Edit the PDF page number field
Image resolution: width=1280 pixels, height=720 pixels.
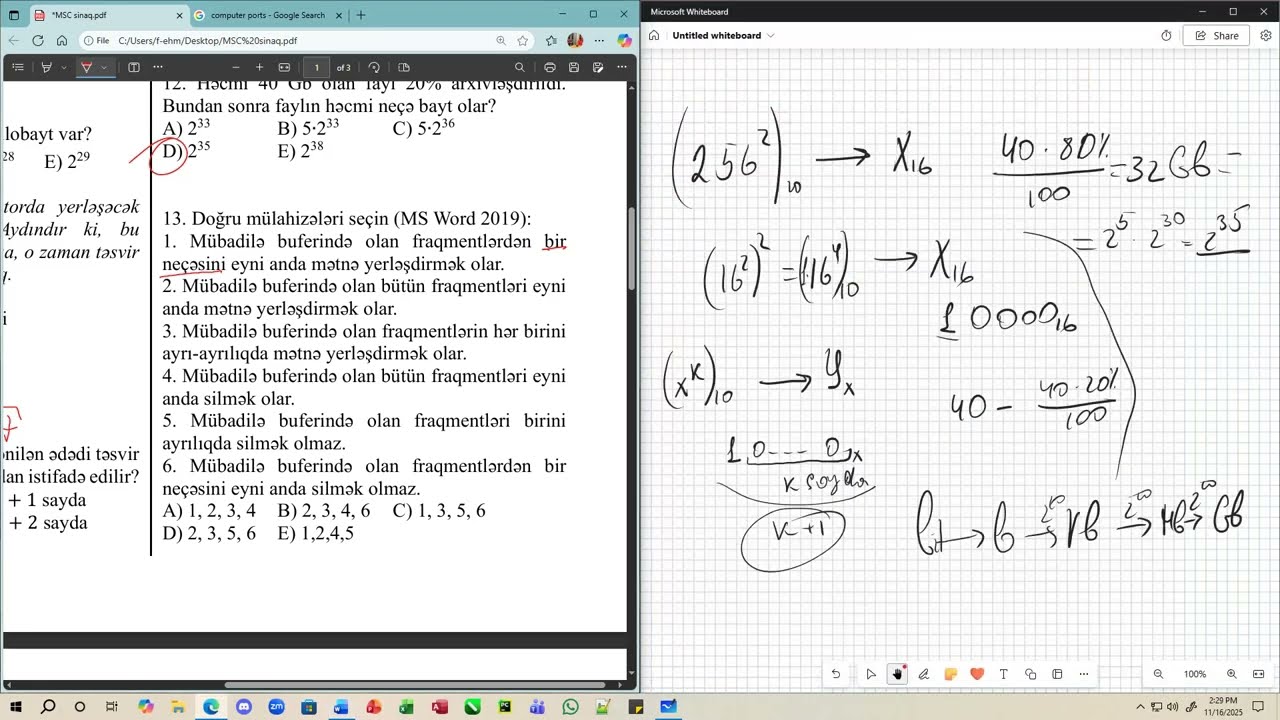[317, 67]
